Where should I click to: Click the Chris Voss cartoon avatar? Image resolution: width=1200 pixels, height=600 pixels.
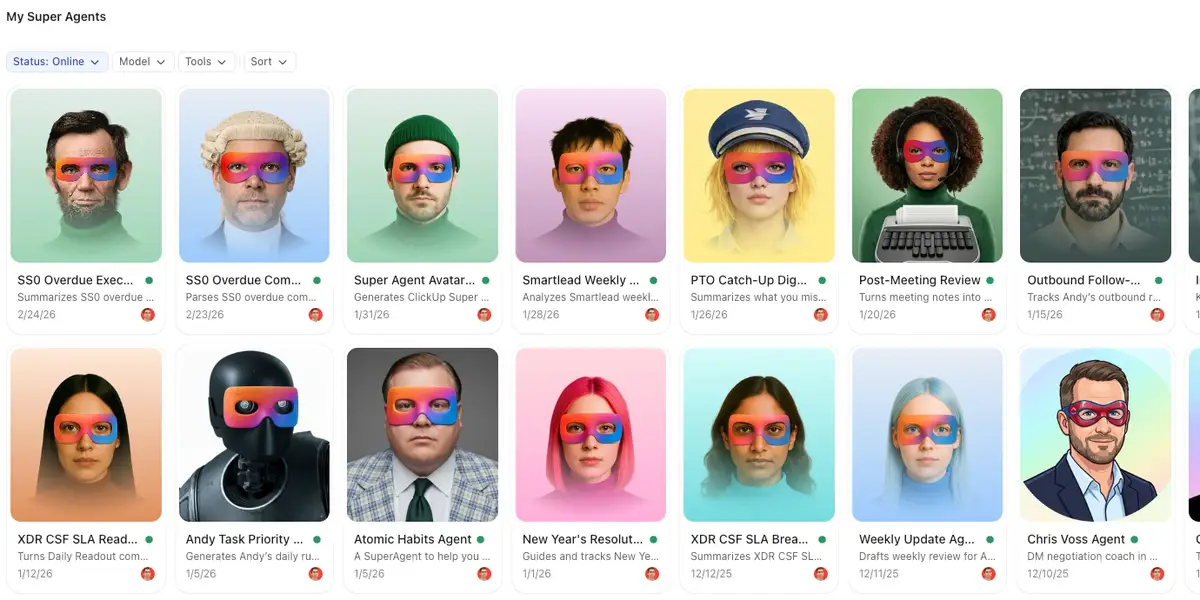[x=1095, y=435]
